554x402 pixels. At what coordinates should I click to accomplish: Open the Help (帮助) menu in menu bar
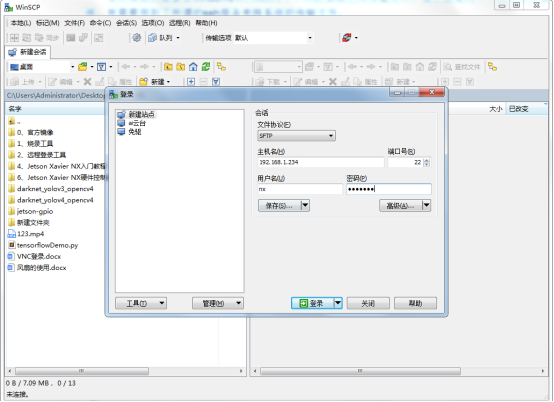(x=206, y=23)
